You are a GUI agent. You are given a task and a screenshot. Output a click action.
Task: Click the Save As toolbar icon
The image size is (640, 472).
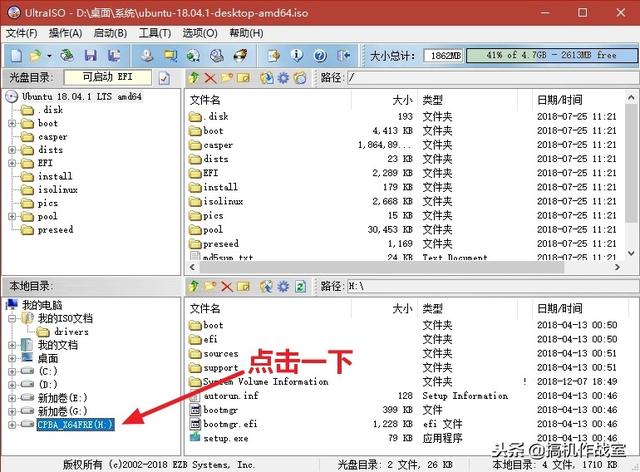(x=114, y=55)
